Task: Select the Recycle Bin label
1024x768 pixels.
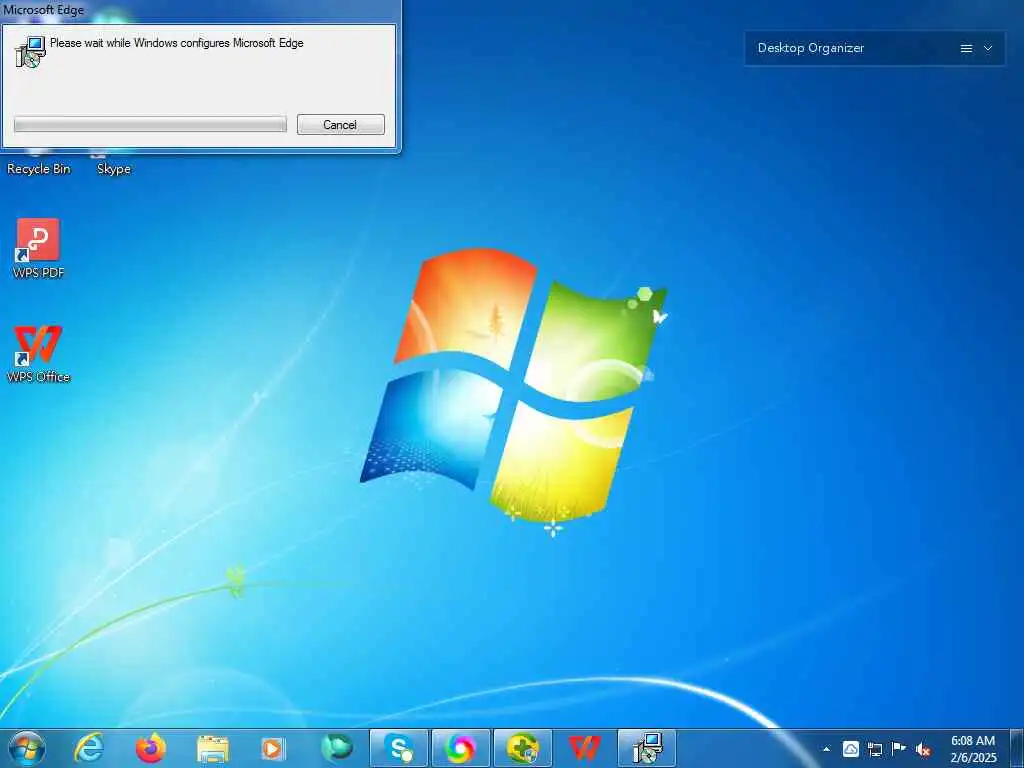Action: pyautogui.click(x=39, y=168)
